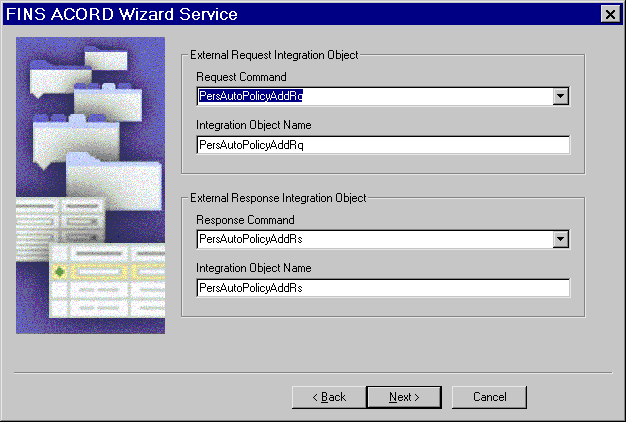Screen dimensions: 626x422
Task: Focus the Response Integration Object Name field
Action: click(x=383, y=288)
